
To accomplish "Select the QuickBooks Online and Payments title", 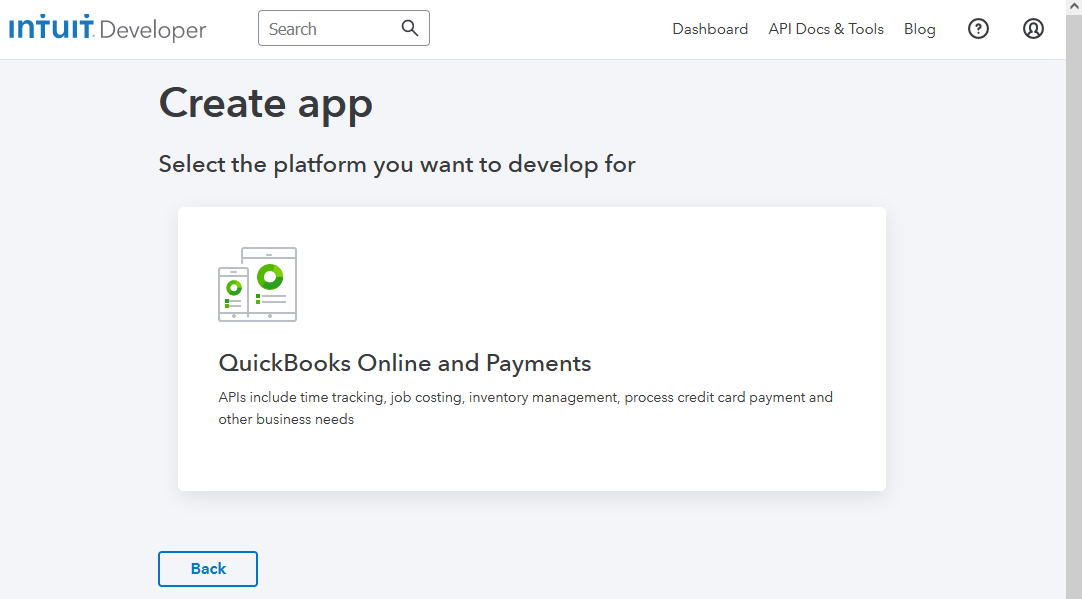I will 405,363.
